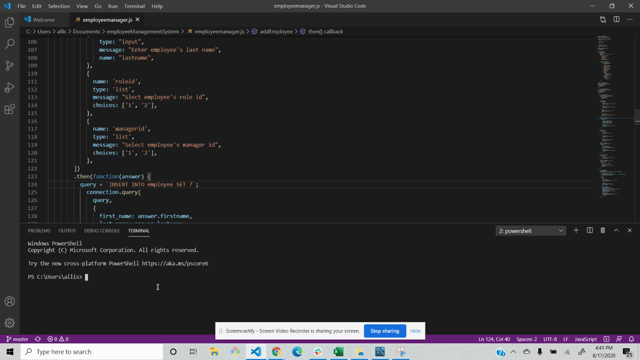The height and width of the screenshot is (360, 640).
Task: Click the feedback icon in status bar
Action: [619, 339]
